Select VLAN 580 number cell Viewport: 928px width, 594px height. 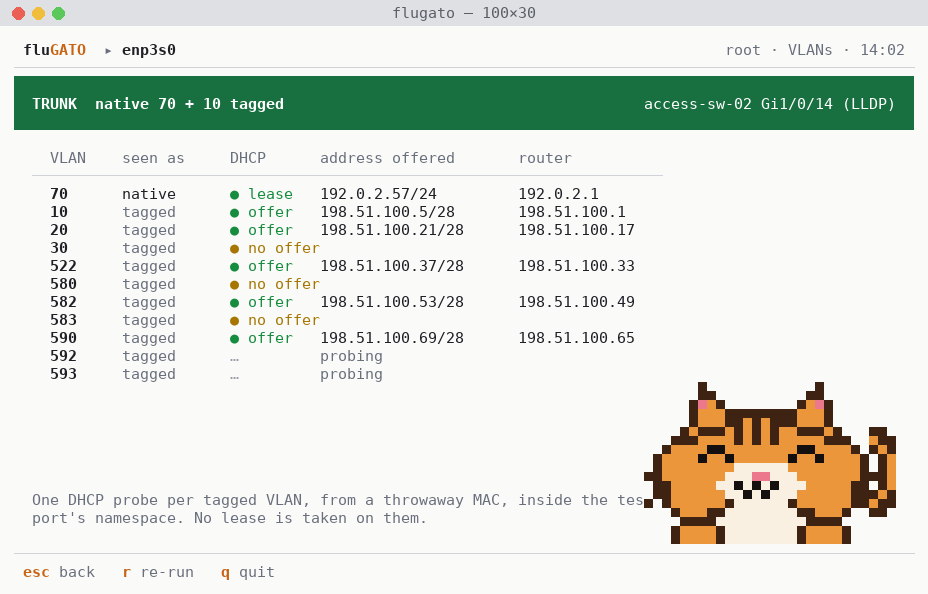click(63, 284)
